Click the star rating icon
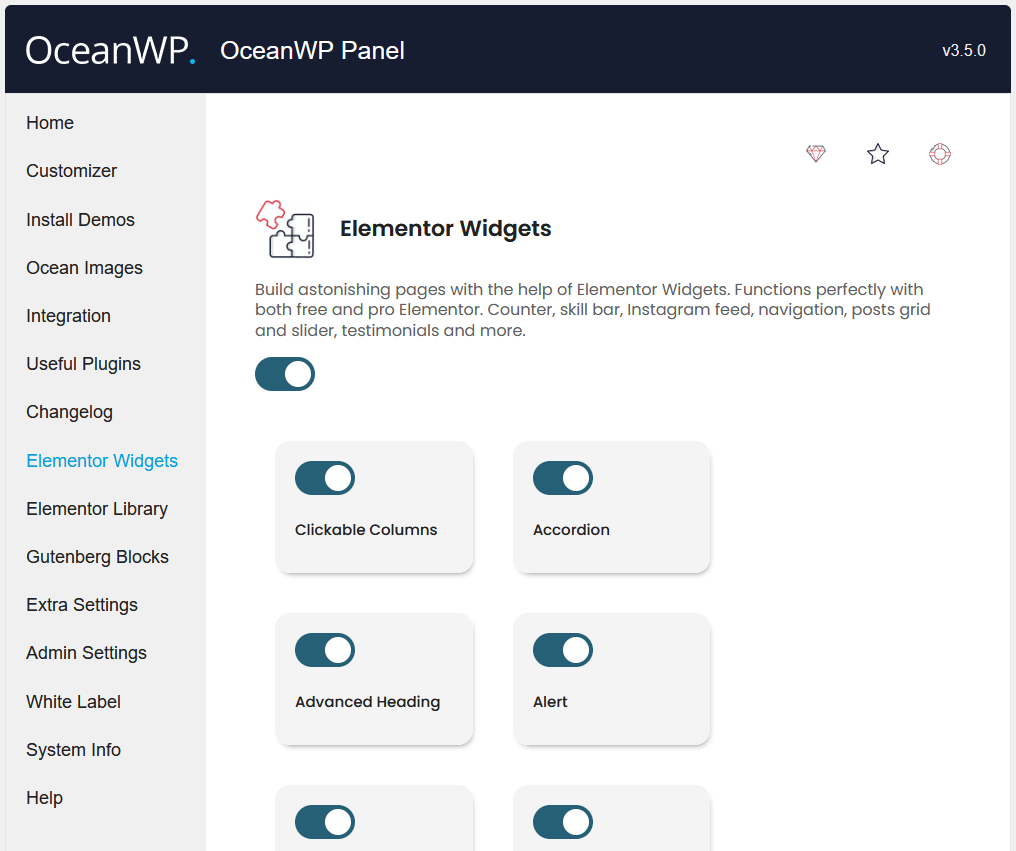 pyautogui.click(x=878, y=154)
